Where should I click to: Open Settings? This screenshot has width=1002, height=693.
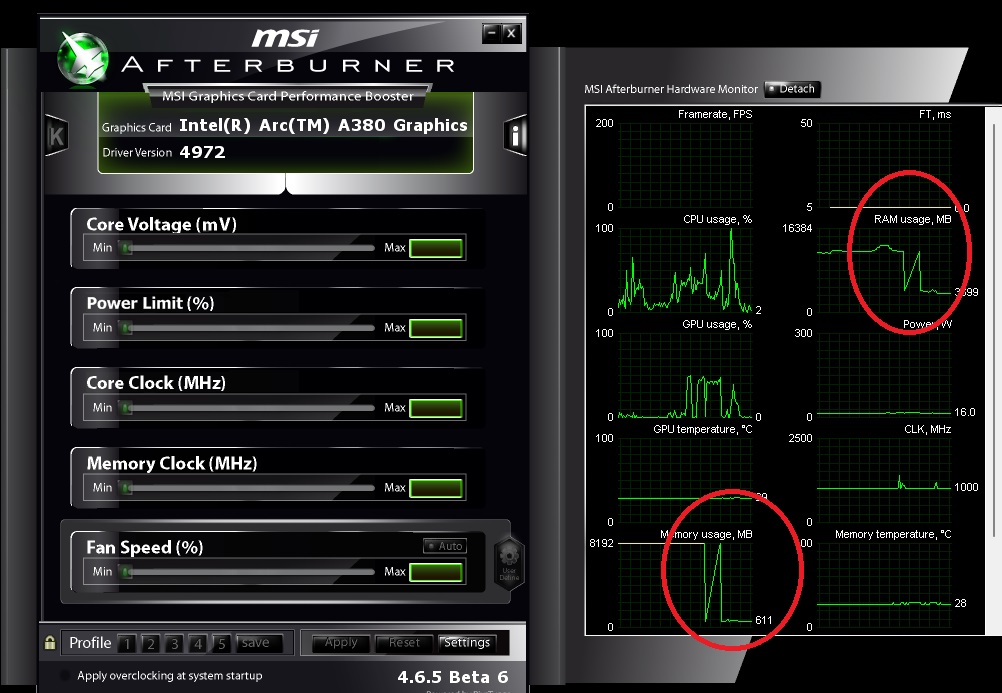[467, 642]
